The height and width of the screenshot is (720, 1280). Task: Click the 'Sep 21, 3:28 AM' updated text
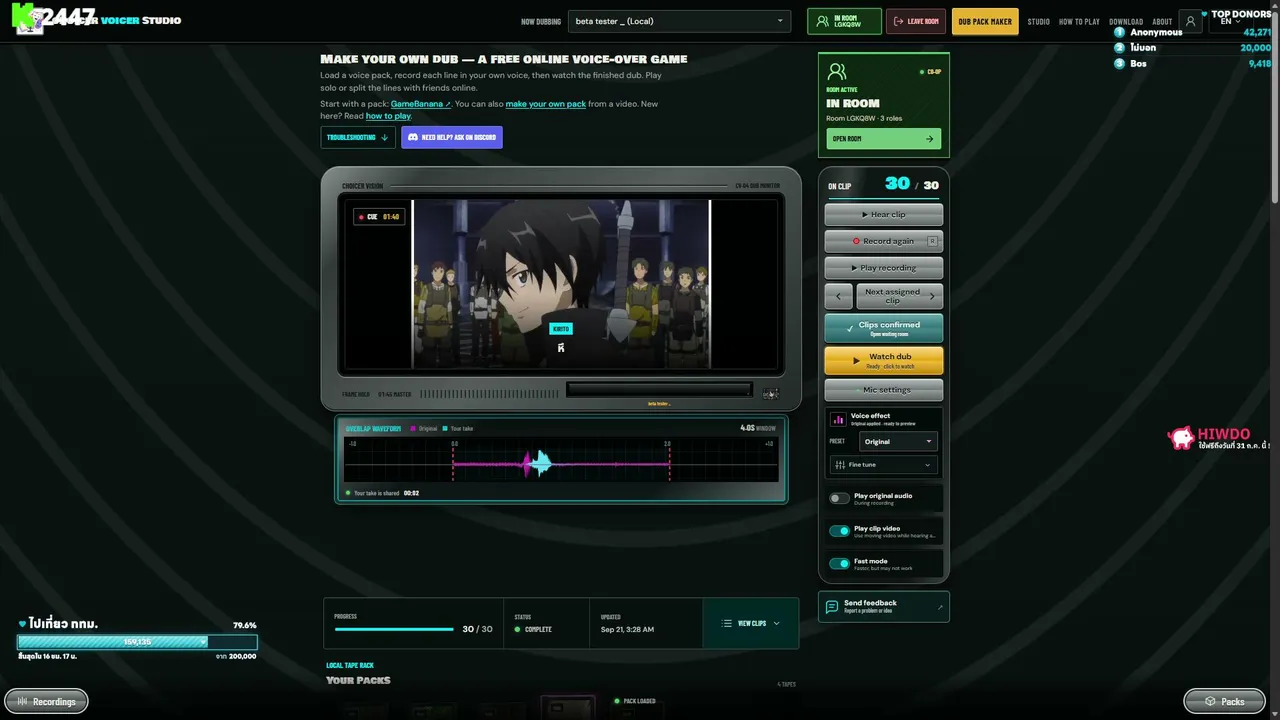coord(627,629)
